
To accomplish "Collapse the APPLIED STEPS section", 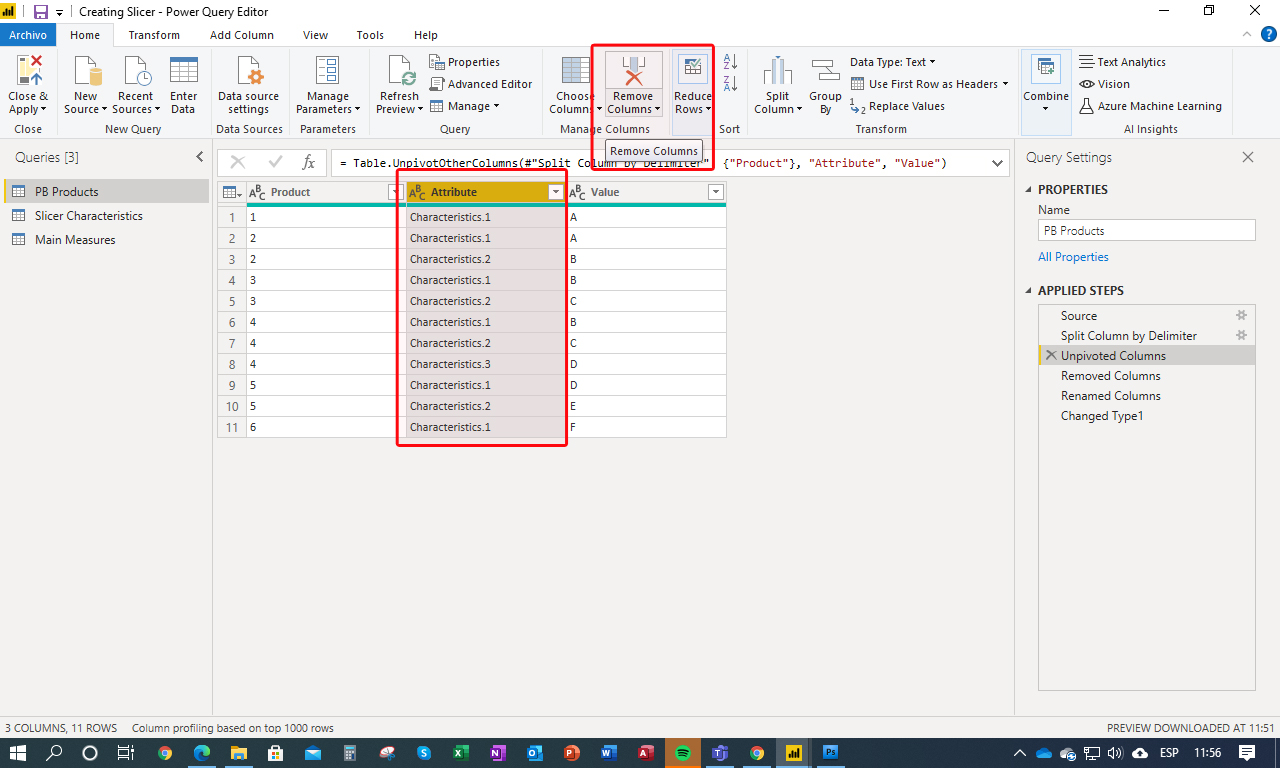I will pyautogui.click(x=1030, y=290).
